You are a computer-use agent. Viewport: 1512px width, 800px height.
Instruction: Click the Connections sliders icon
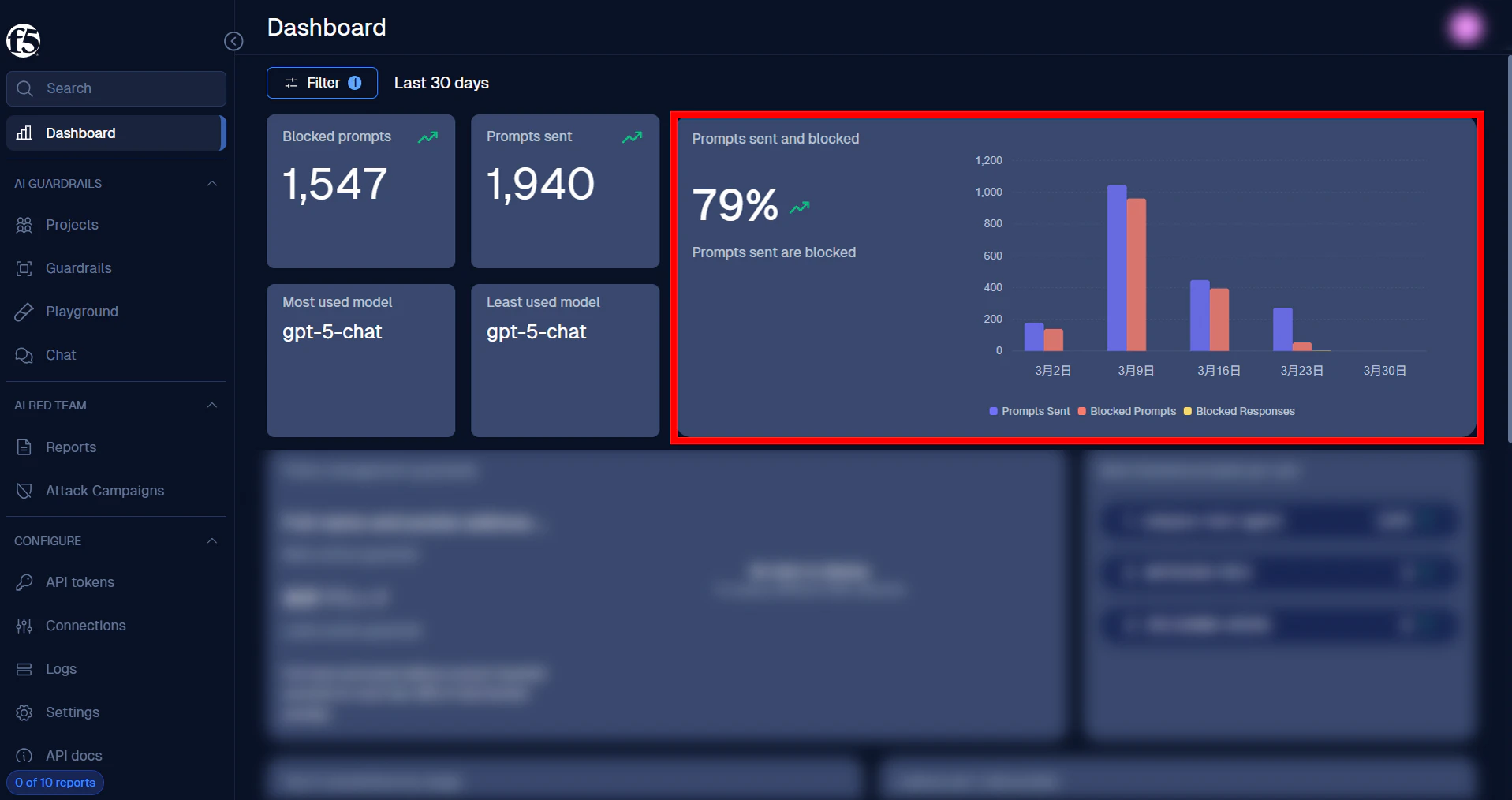point(24,626)
